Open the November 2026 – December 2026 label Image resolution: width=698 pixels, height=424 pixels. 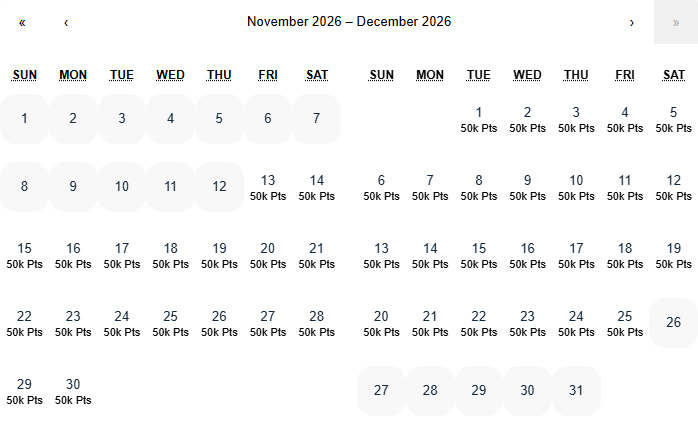click(349, 22)
